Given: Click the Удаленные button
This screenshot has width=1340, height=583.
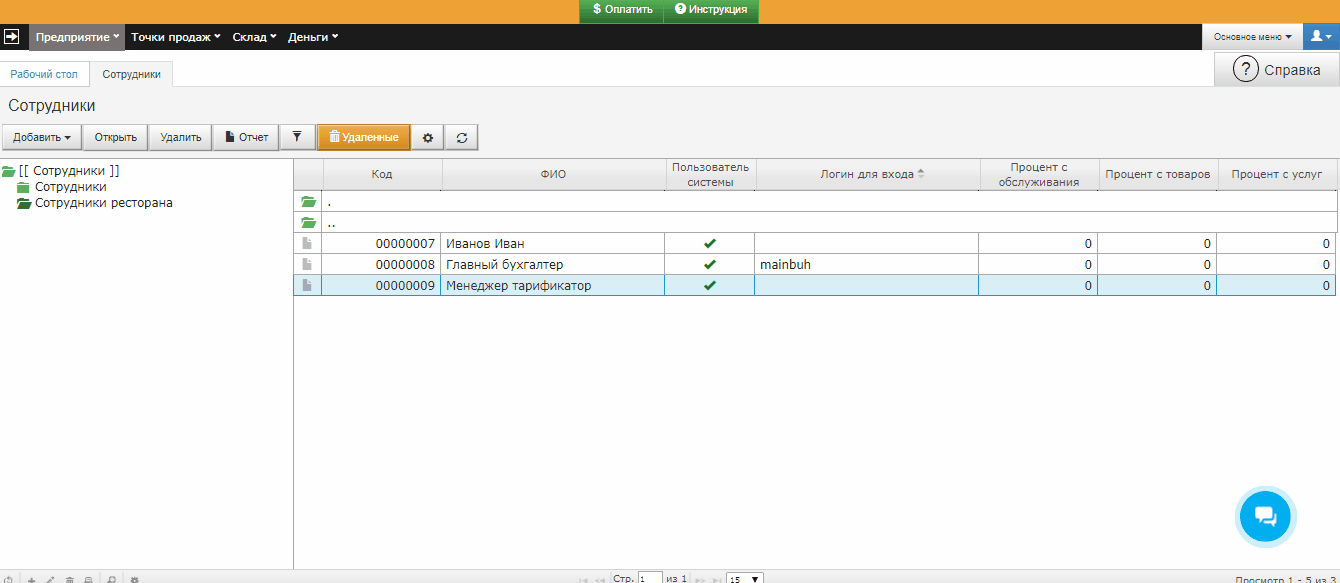Looking at the screenshot, I should coord(363,137).
